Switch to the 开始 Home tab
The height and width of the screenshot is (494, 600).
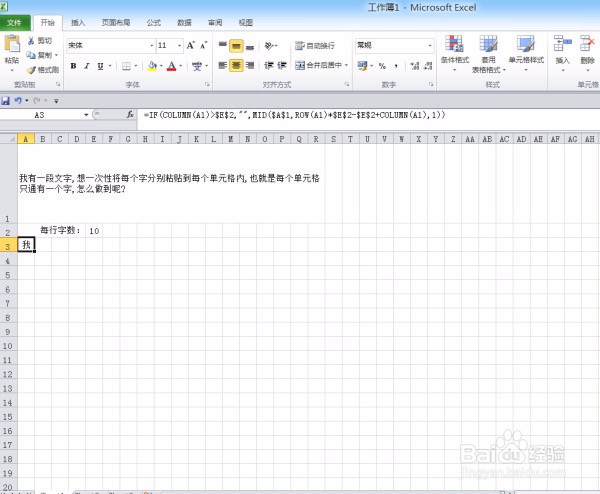pyautogui.click(x=47, y=23)
